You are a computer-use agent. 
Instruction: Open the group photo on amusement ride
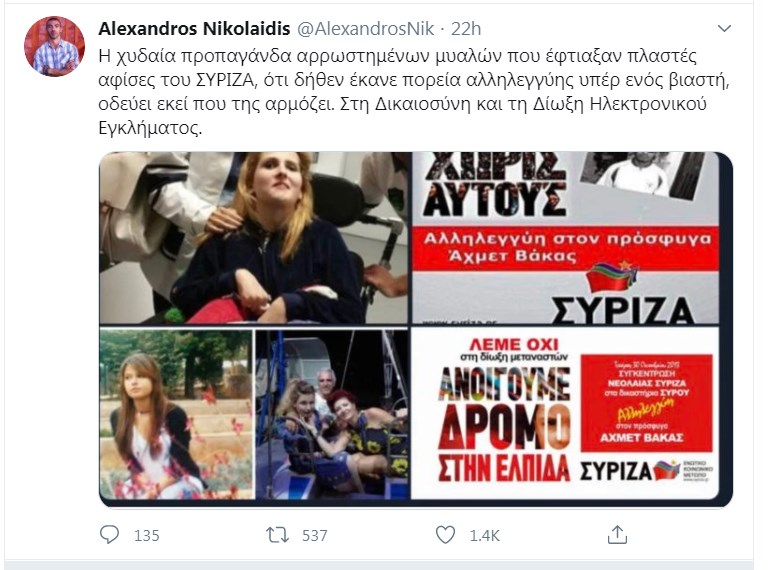(332, 414)
